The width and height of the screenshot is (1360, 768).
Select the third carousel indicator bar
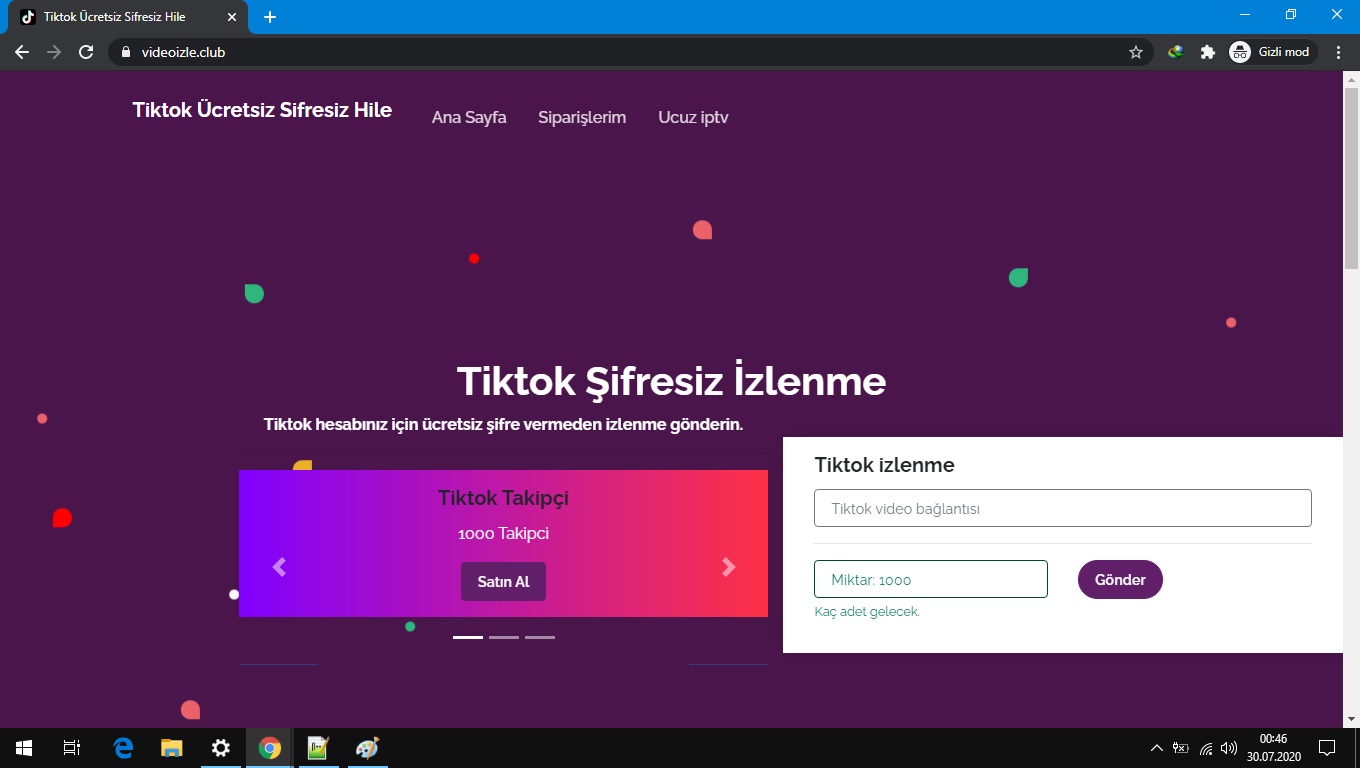[x=540, y=637]
